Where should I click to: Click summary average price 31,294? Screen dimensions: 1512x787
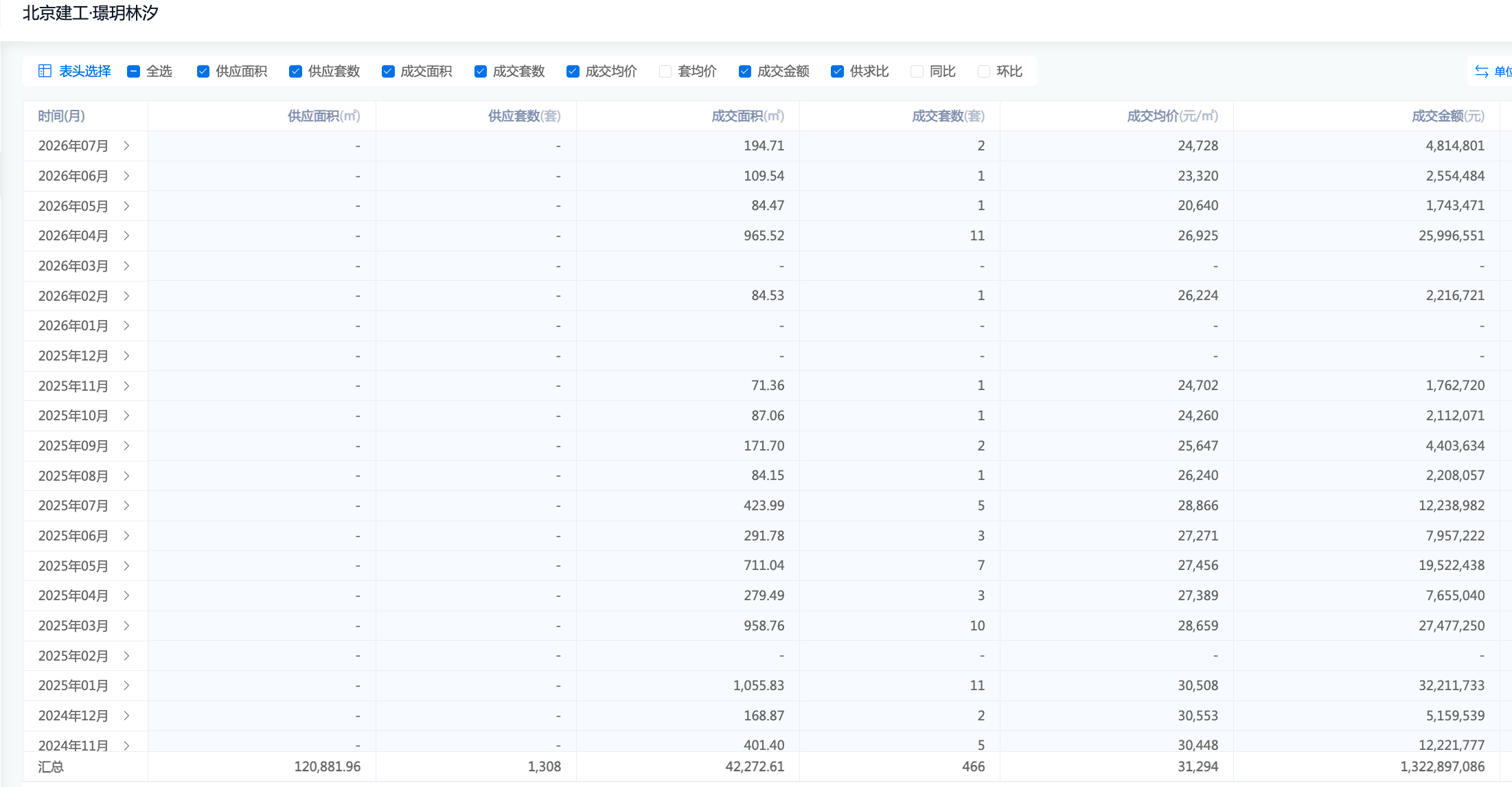(1198, 766)
